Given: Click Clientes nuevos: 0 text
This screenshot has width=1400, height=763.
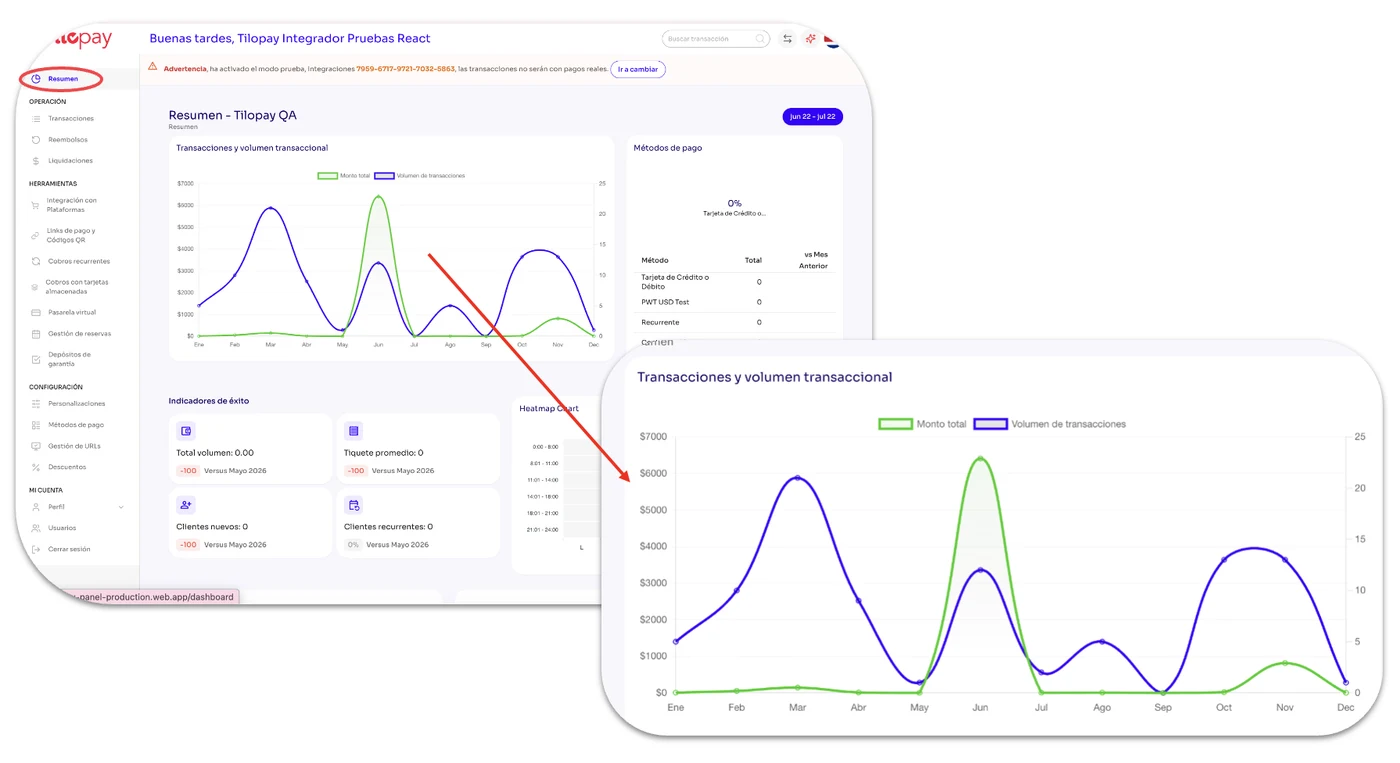Looking at the screenshot, I should pyautogui.click(x=212, y=527).
